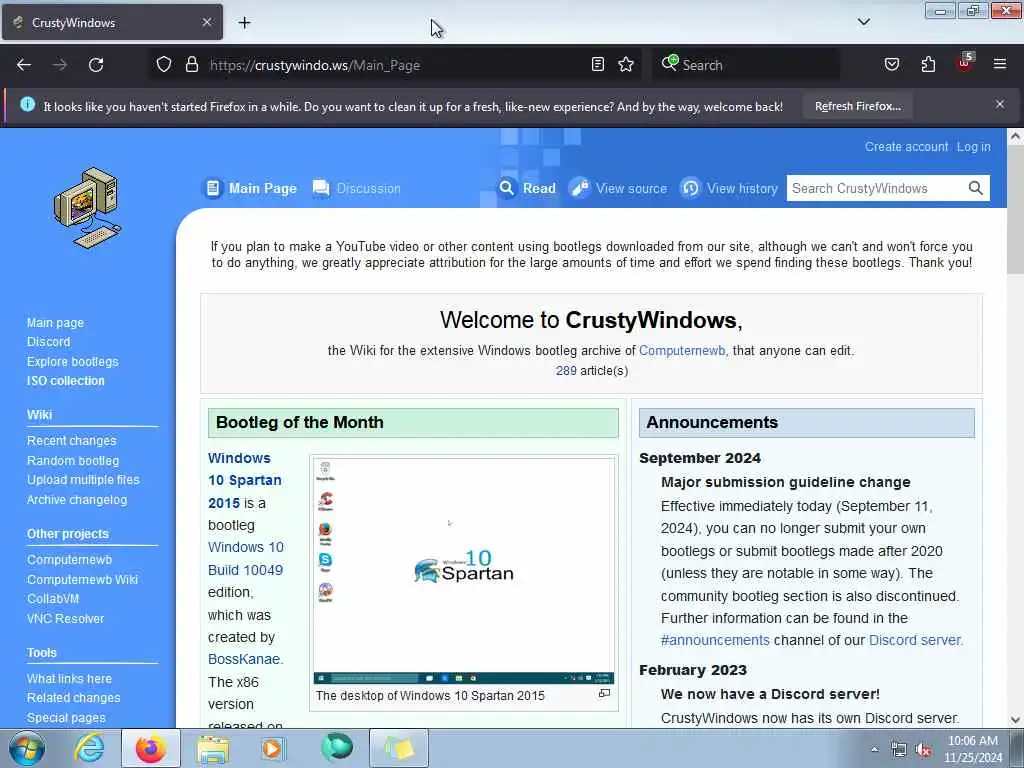This screenshot has width=1024, height=768.
Task: Click the padlock site information icon
Action: 191,64
